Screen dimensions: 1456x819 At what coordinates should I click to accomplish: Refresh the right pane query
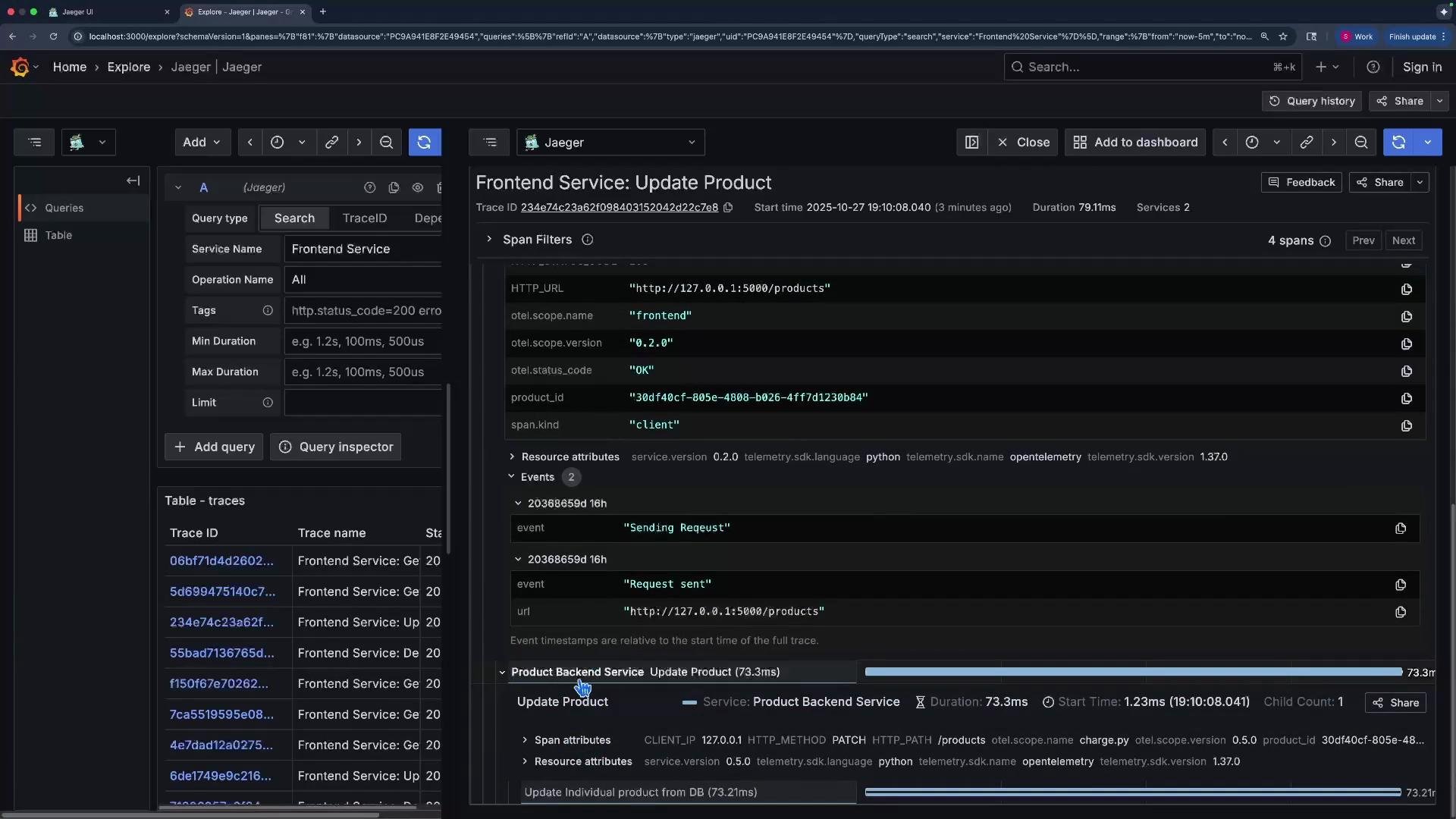click(1398, 143)
